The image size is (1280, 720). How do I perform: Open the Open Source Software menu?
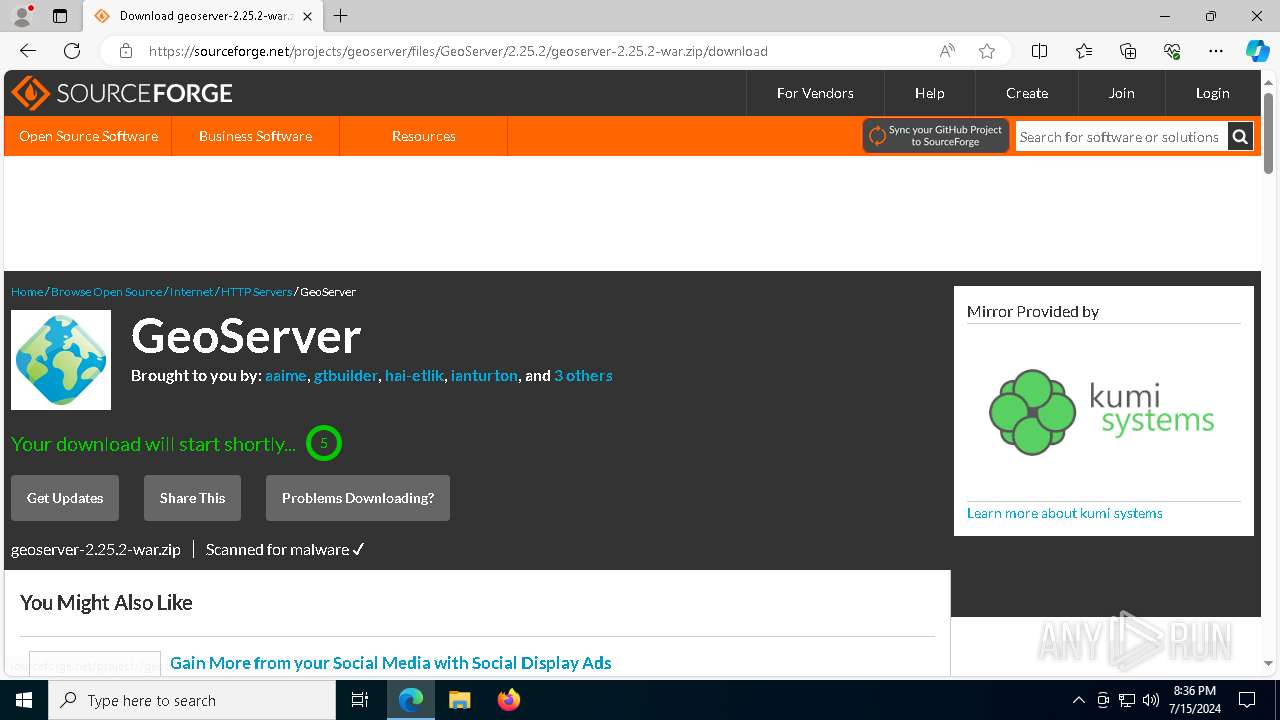click(x=88, y=136)
